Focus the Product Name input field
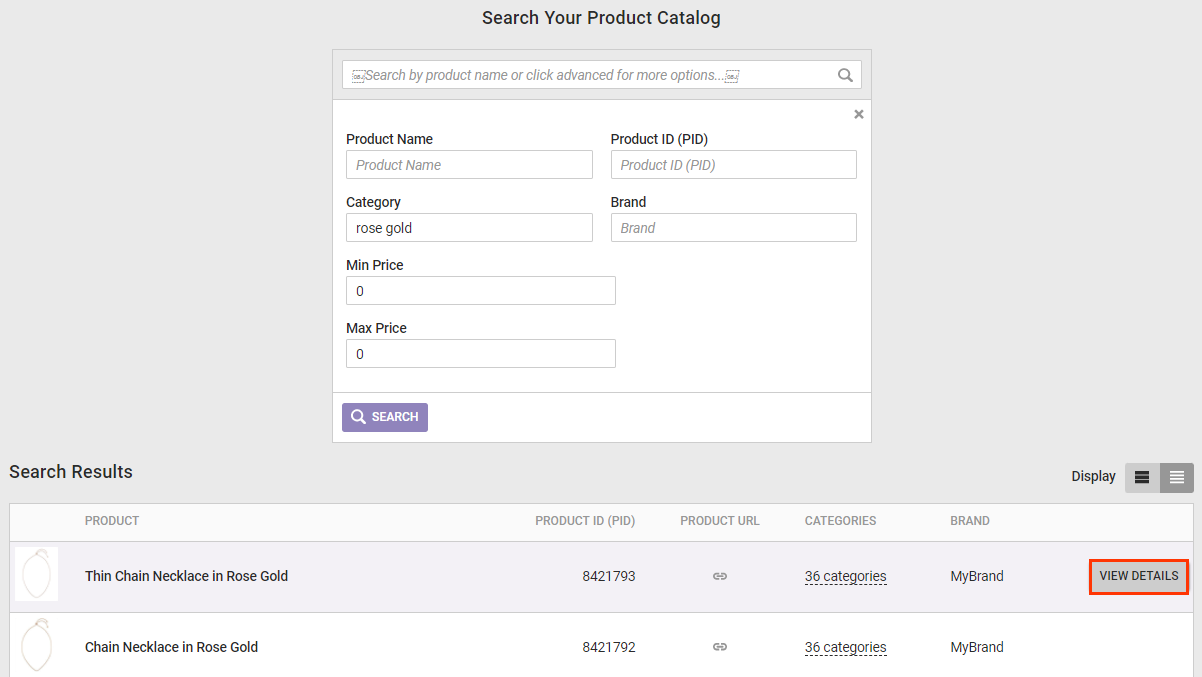This screenshot has height=677, width=1202. 469,165
